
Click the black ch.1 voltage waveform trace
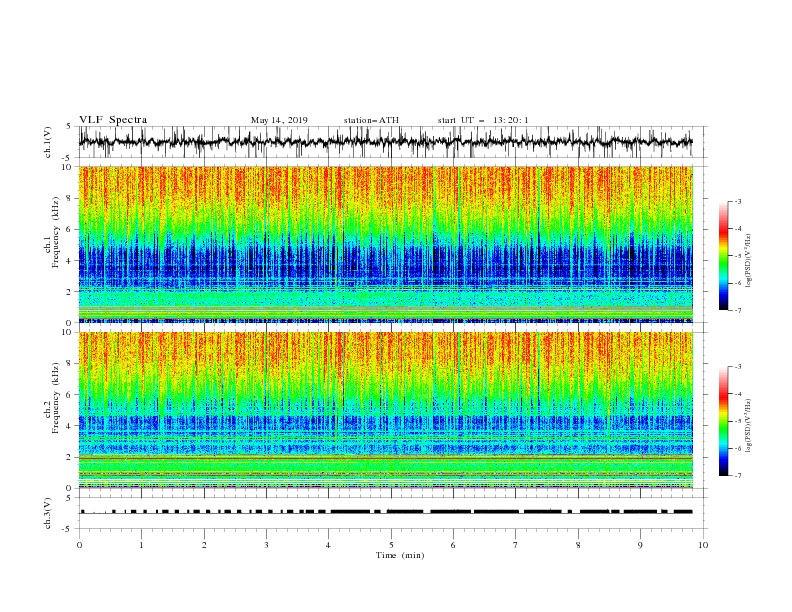point(385,142)
